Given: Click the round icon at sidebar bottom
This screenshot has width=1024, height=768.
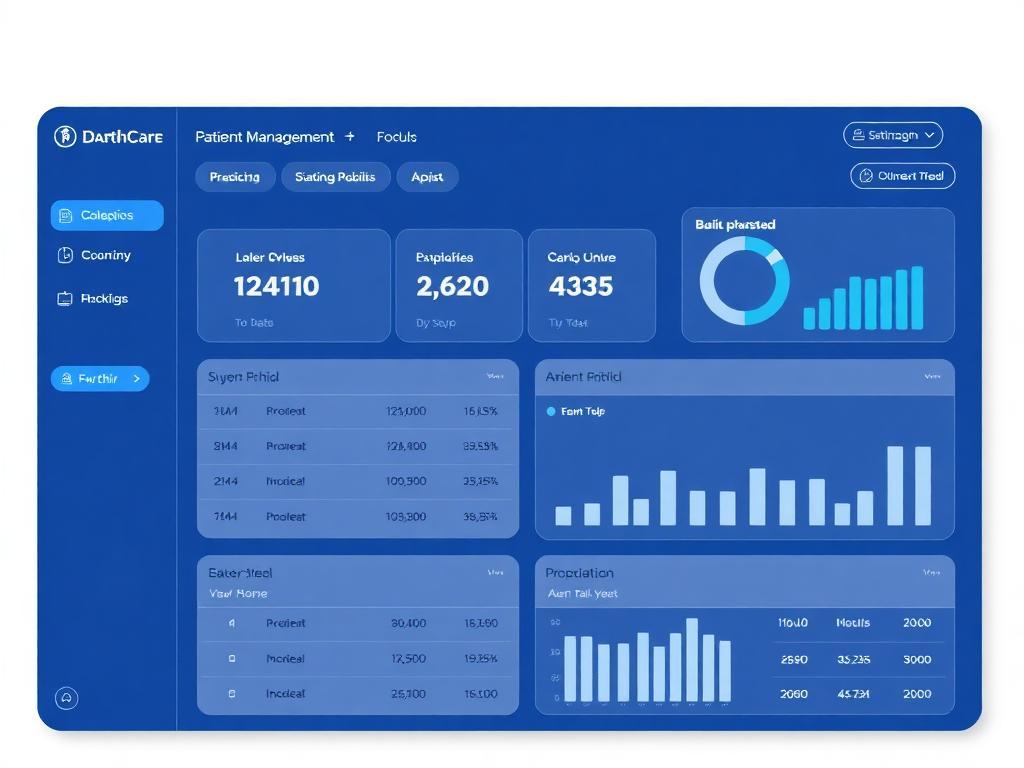Looking at the screenshot, I should click(67, 698).
